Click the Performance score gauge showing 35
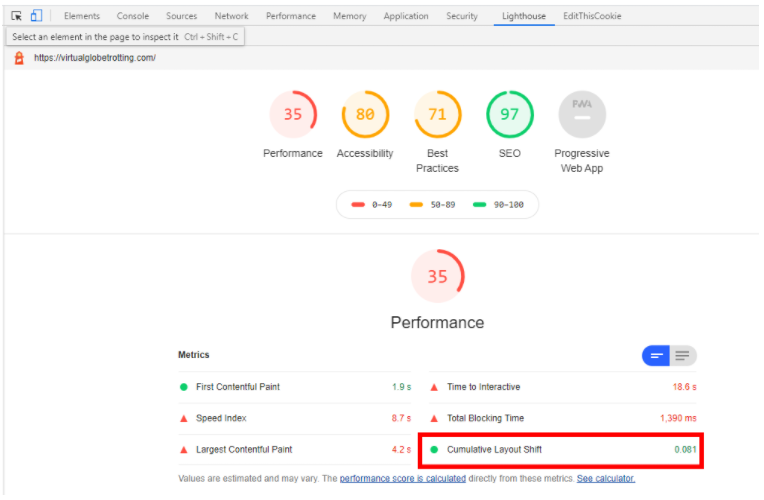Viewport: 764px width, 500px height. tap(293, 115)
